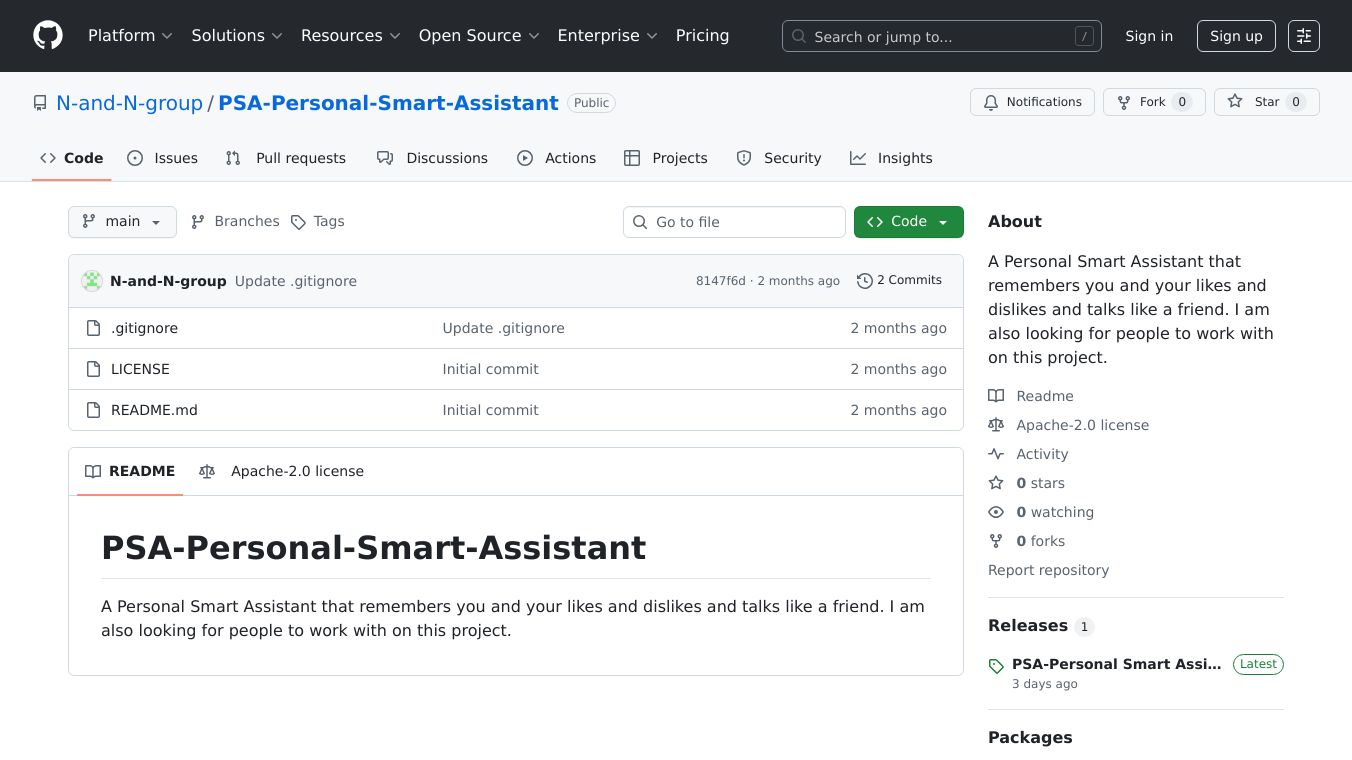The image size is (1352, 760).
Task: Open the latest PSA-Personal Smart Assistant release
Action: click(x=1116, y=664)
